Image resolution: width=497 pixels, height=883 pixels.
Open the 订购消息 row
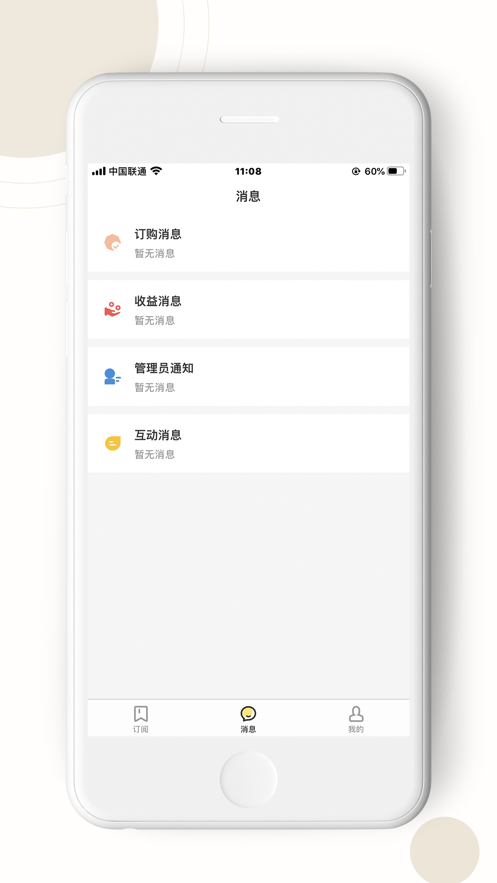coord(248,243)
